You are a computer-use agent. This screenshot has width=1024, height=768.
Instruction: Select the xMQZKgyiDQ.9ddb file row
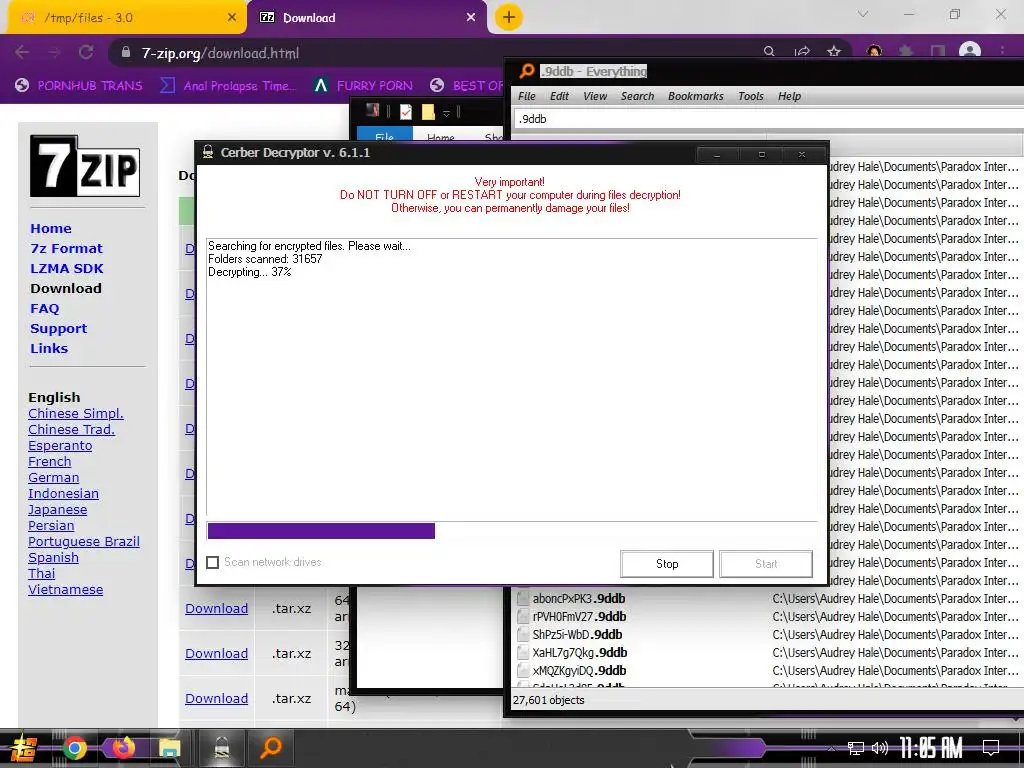(767, 670)
